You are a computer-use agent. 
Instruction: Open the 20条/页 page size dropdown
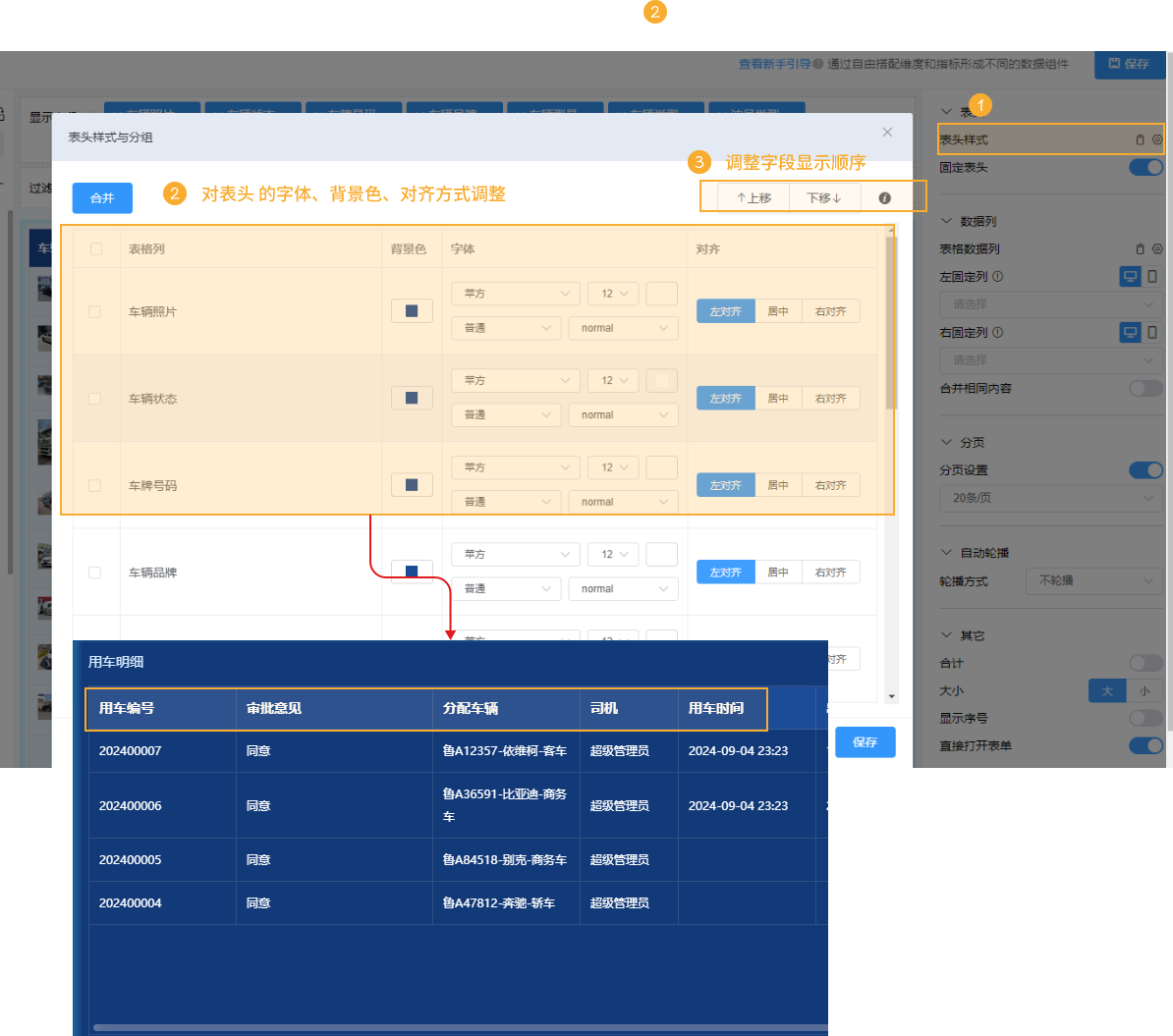[x=1050, y=498]
